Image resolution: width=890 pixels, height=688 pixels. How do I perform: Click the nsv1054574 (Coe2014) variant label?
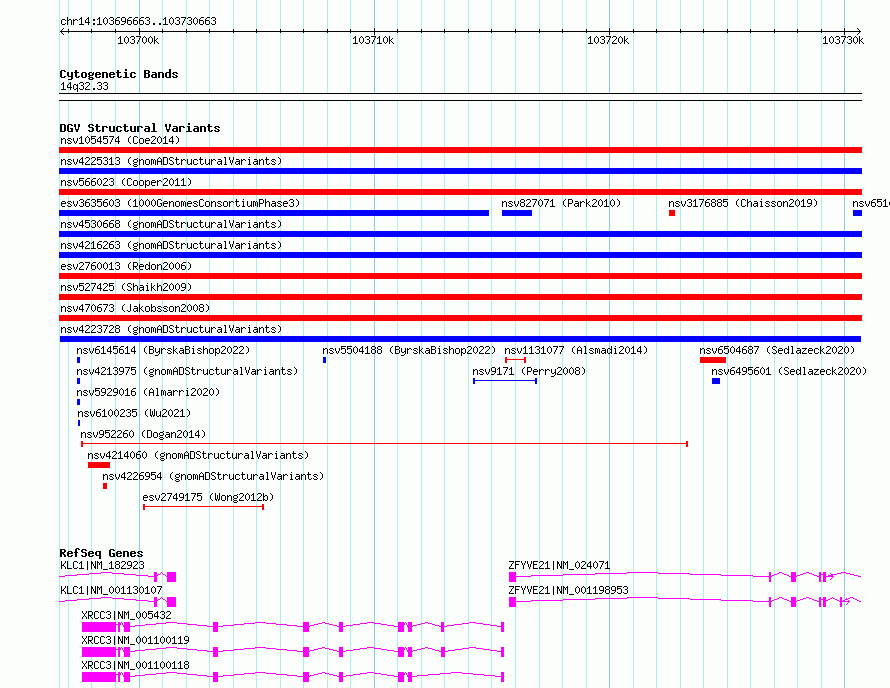120,140
